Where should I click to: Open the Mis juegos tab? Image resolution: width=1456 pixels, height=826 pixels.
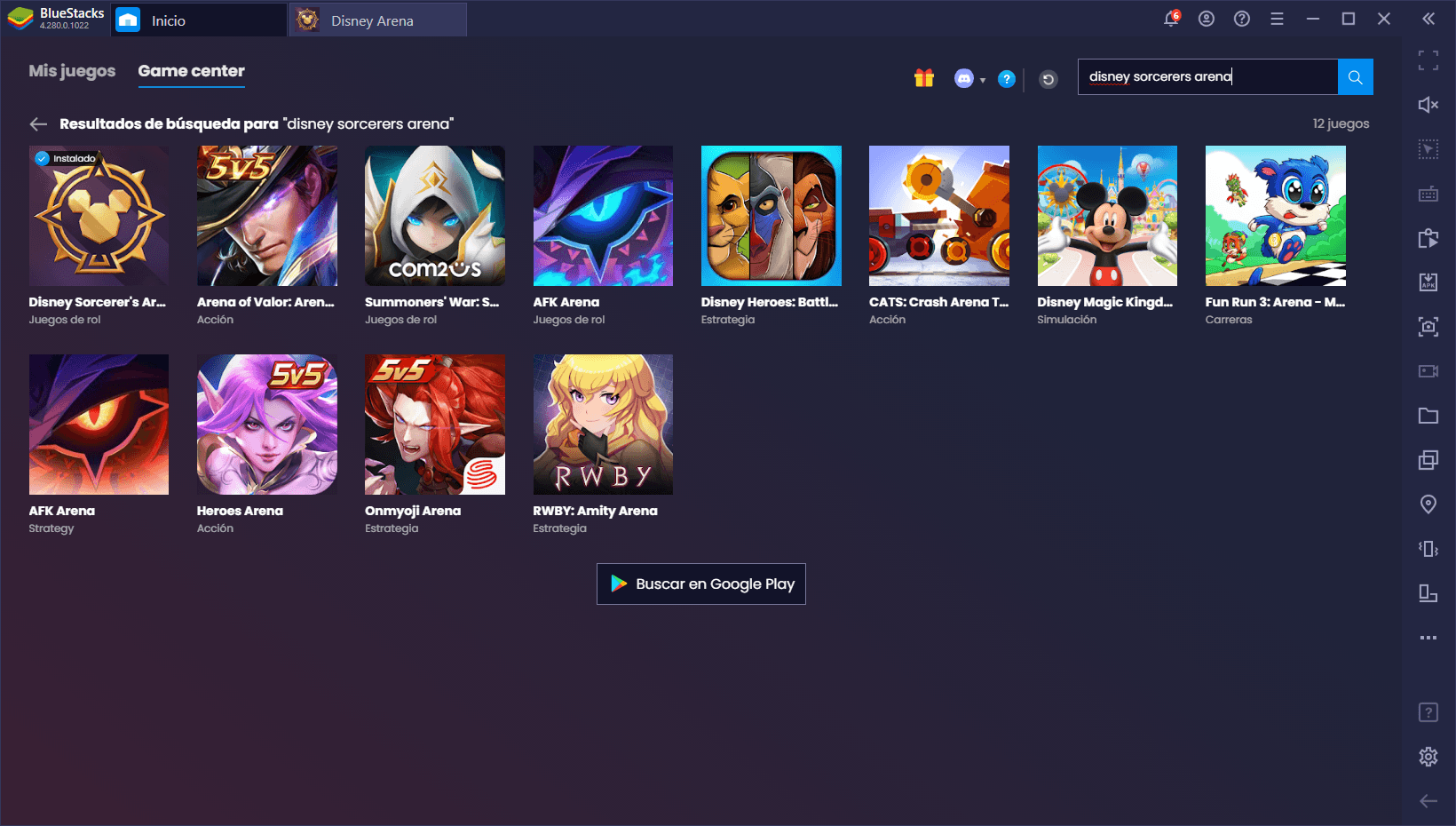tap(72, 71)
